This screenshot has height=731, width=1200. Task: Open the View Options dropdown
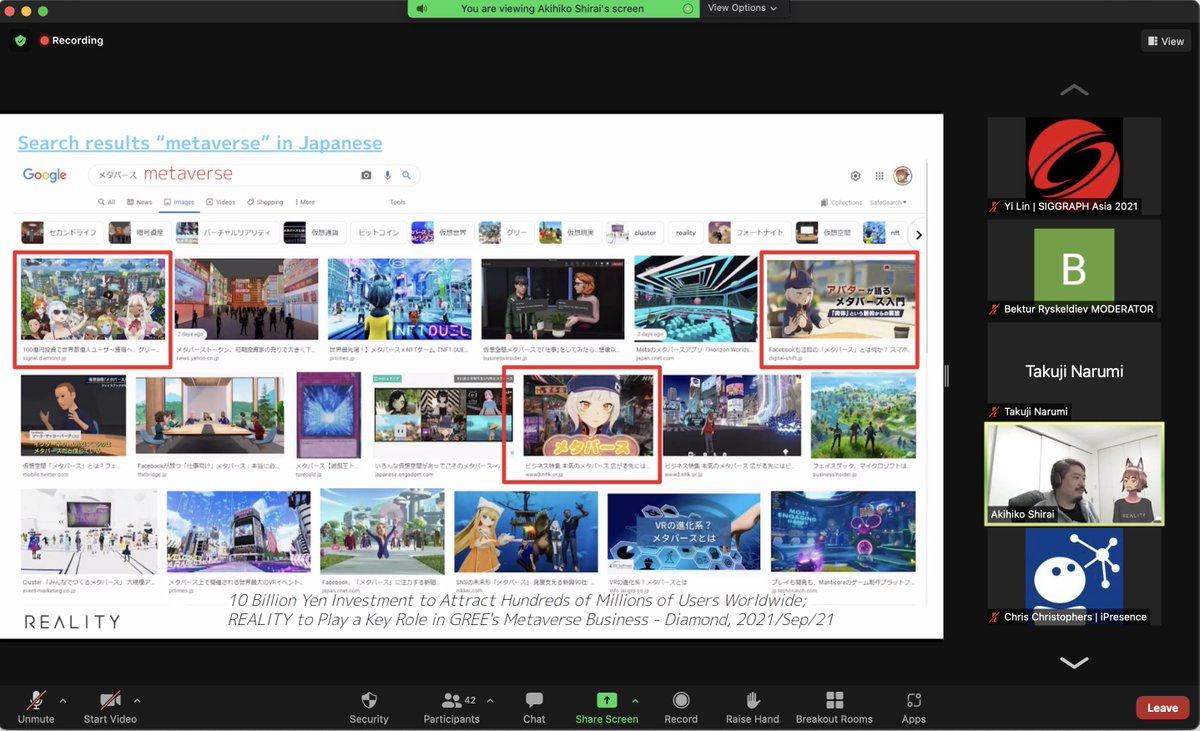tap(743, 8)
